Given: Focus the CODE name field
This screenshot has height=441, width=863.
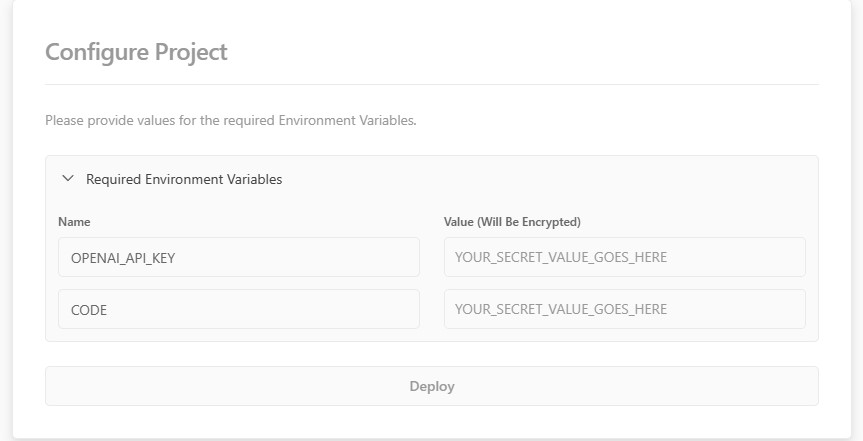Looking at the screenshot, I should [x=238, y=309].
